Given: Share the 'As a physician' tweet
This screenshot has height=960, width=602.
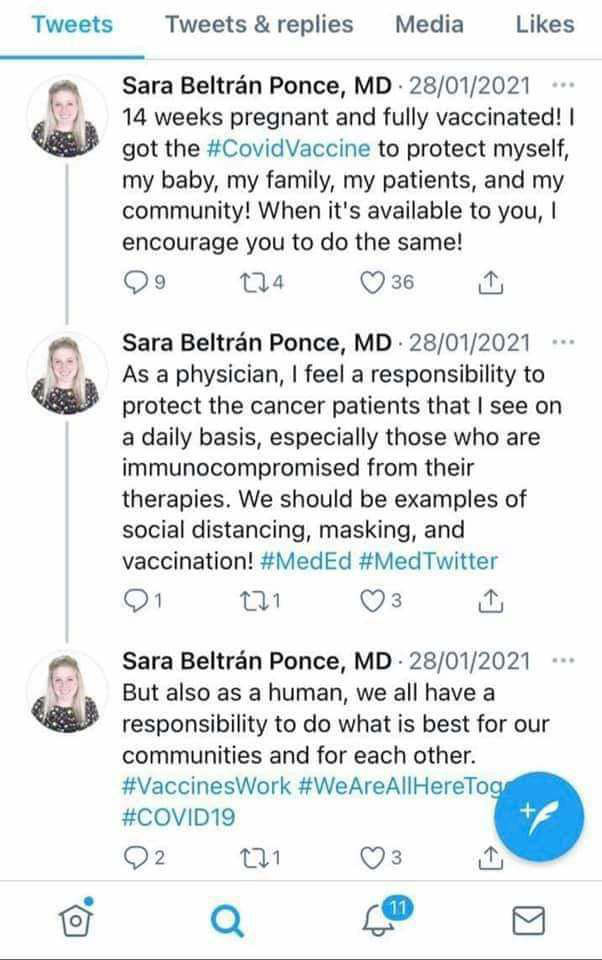Looking at the screenshot, I should (489, 601).
